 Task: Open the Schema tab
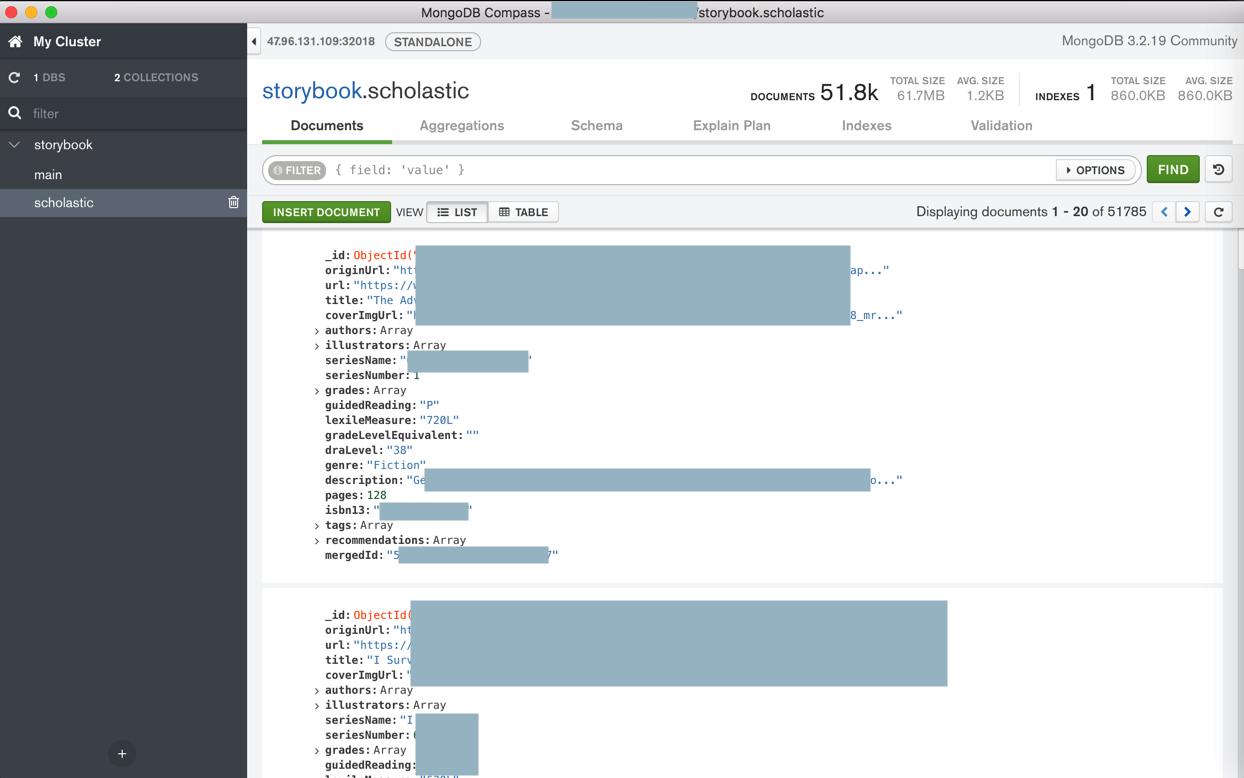[597, 126]
